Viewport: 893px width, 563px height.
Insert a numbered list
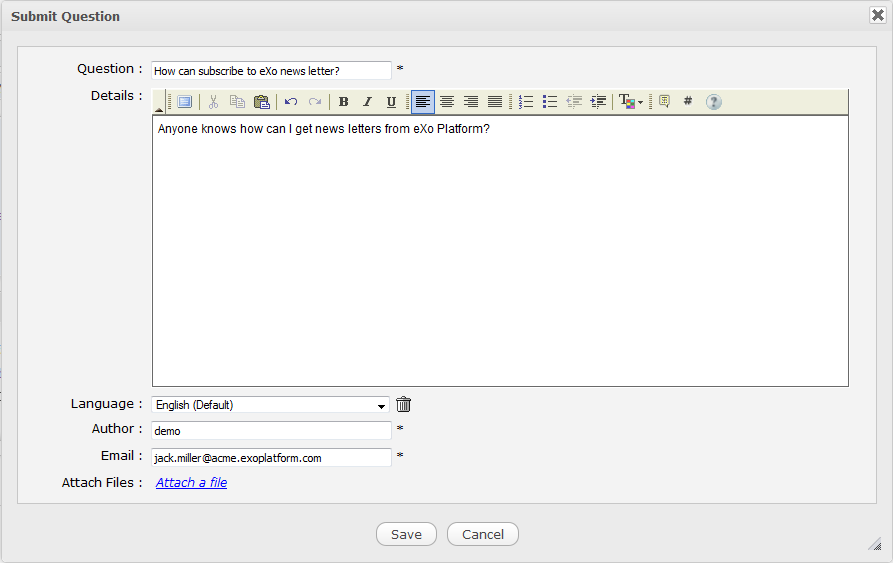click(x=526, y=102)
